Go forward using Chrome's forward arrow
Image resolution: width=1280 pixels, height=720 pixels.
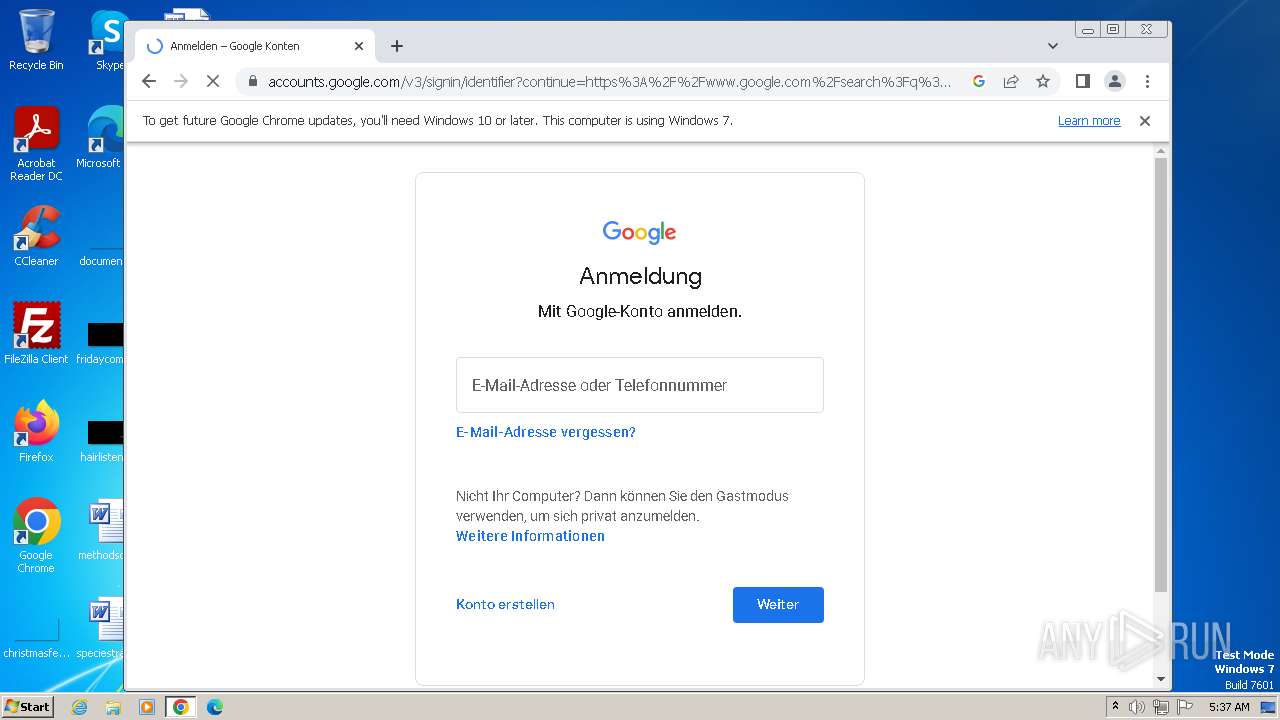tap(181, 81)
